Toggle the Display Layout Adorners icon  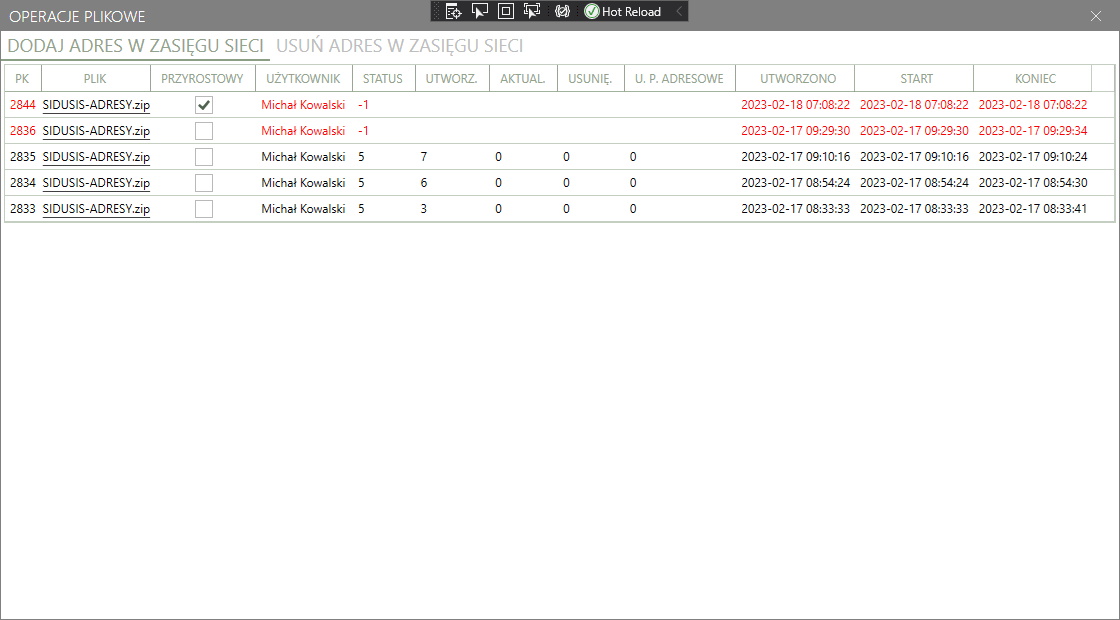[x=505, y=11]
